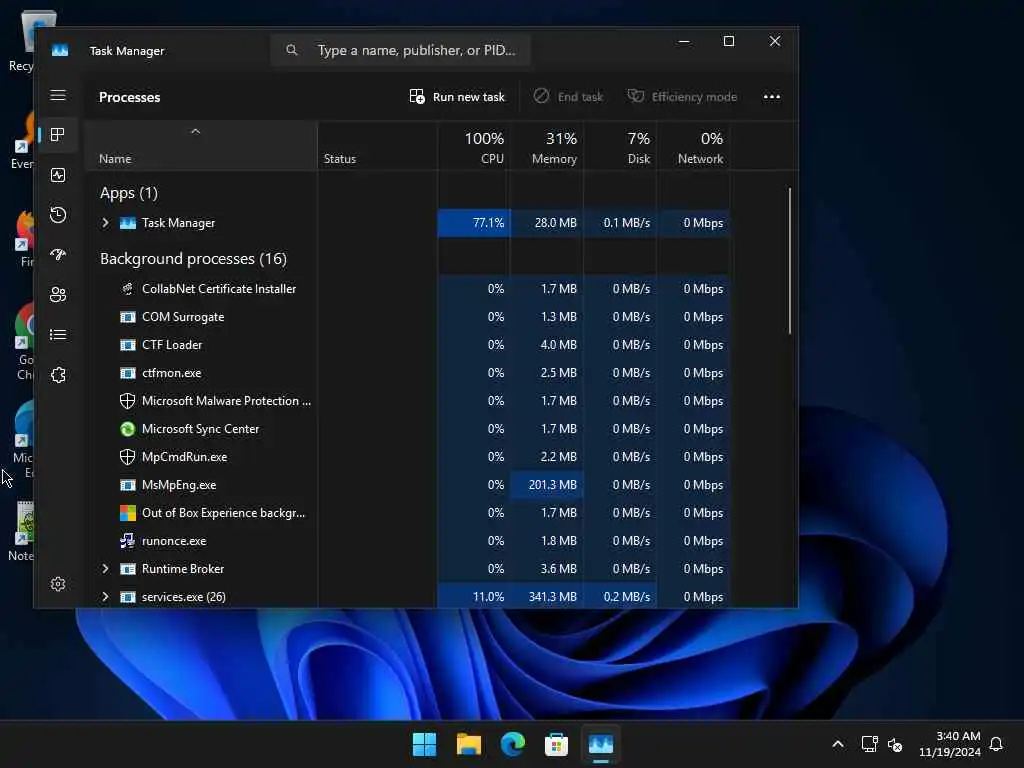
Task: Open File Explorer from taskbar
Action: pyautogui.click(x=469, y=744)
